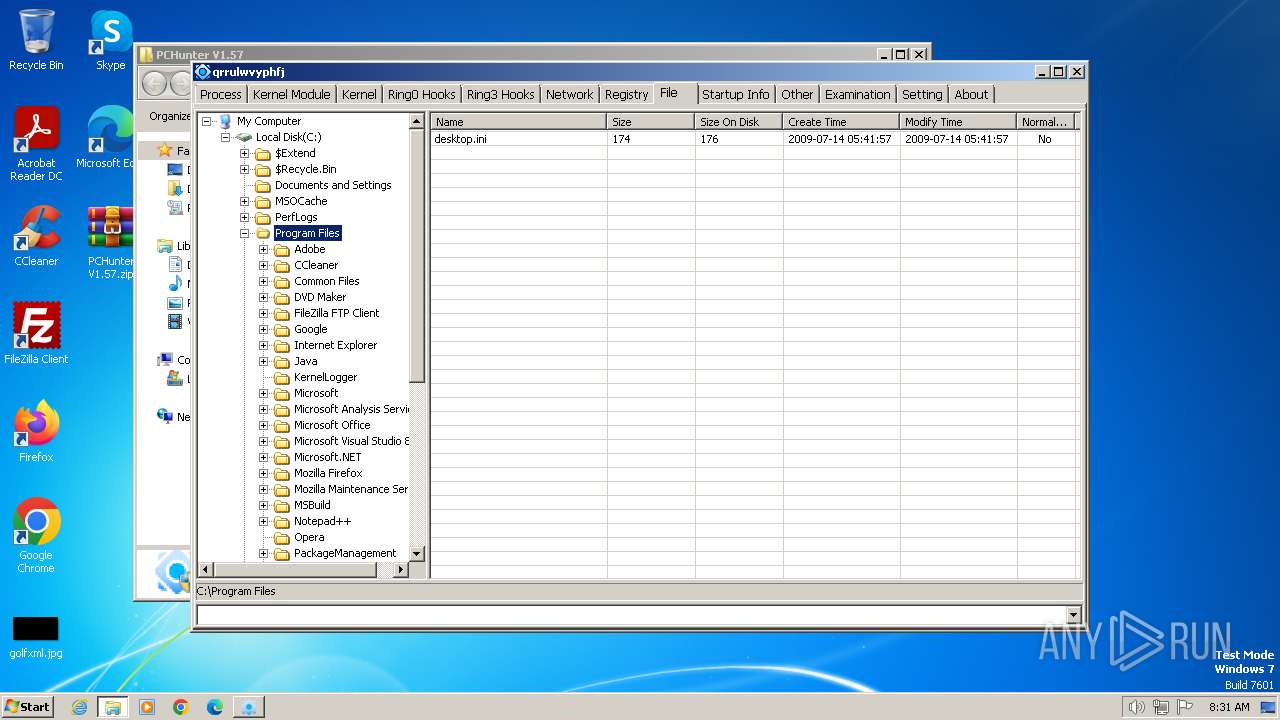Open Acrobat Reader DC shortcut

click(x=36, y=144)
